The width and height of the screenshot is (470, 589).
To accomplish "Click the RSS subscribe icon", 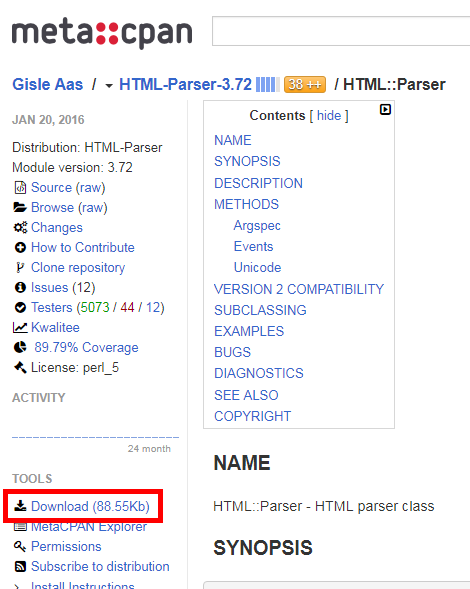I will [x=20, y=566].
